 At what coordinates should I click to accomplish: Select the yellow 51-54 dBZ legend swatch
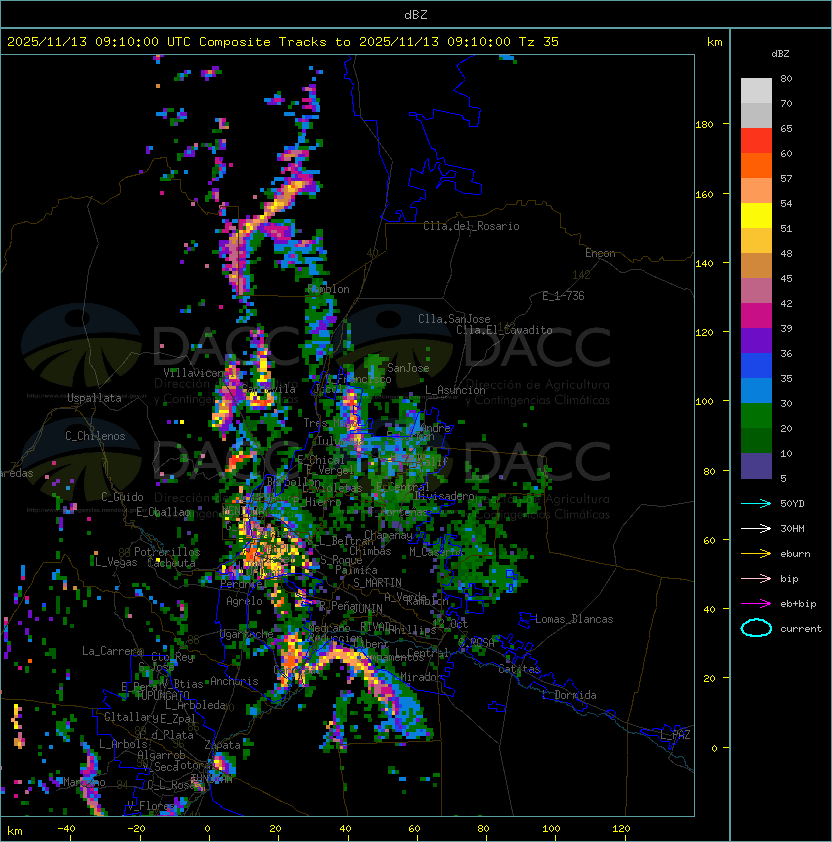pos(756,216)
